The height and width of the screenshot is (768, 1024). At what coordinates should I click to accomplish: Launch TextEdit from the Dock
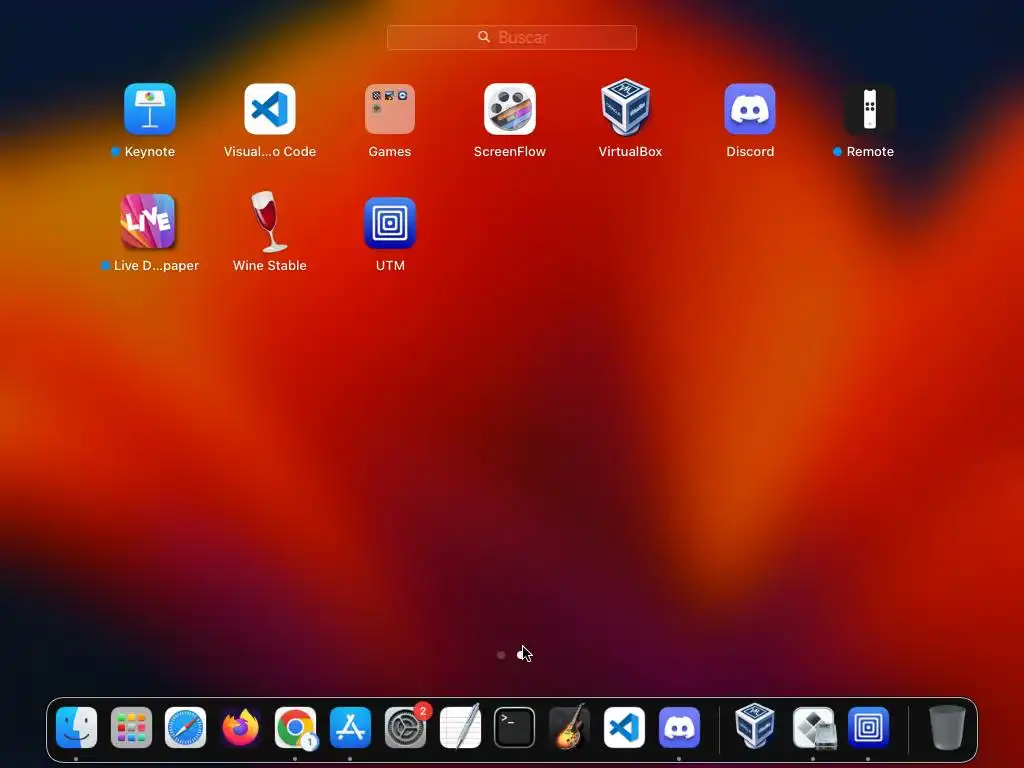[x=460, y=728]
